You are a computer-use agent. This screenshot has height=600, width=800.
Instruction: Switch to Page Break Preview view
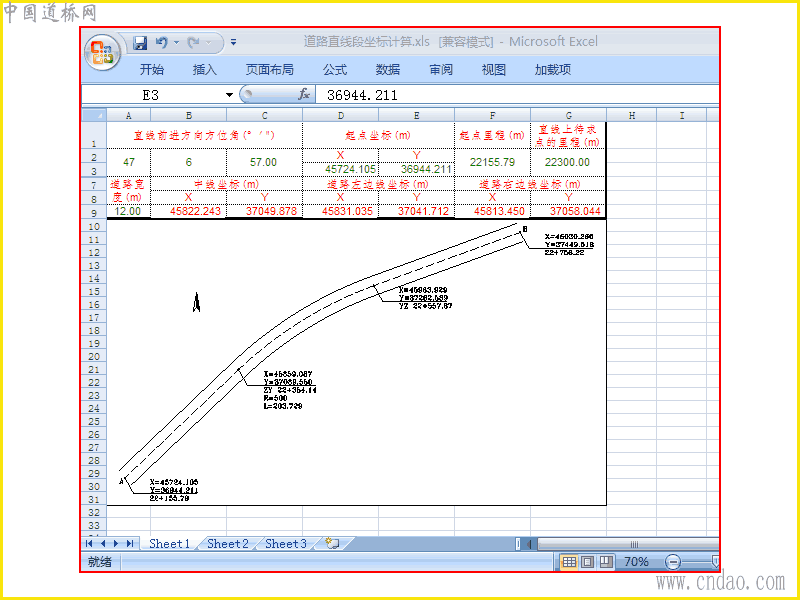pos(606,562)
